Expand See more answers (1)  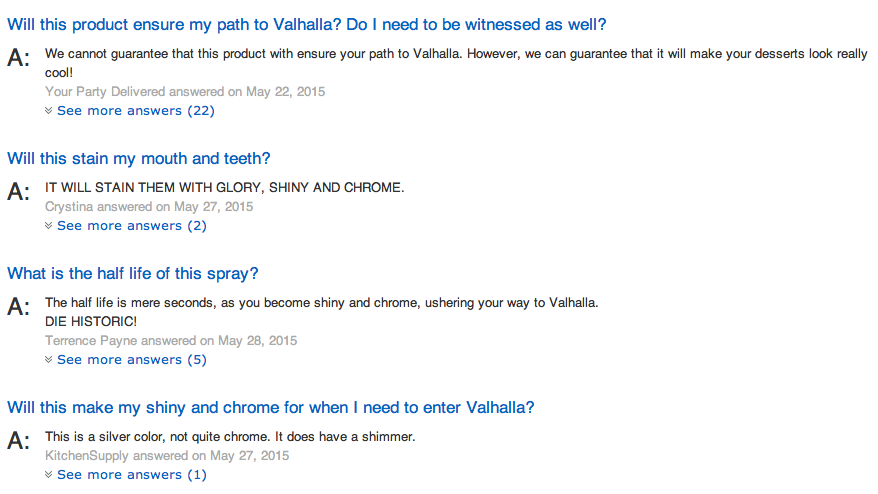[x=132, y=474]
